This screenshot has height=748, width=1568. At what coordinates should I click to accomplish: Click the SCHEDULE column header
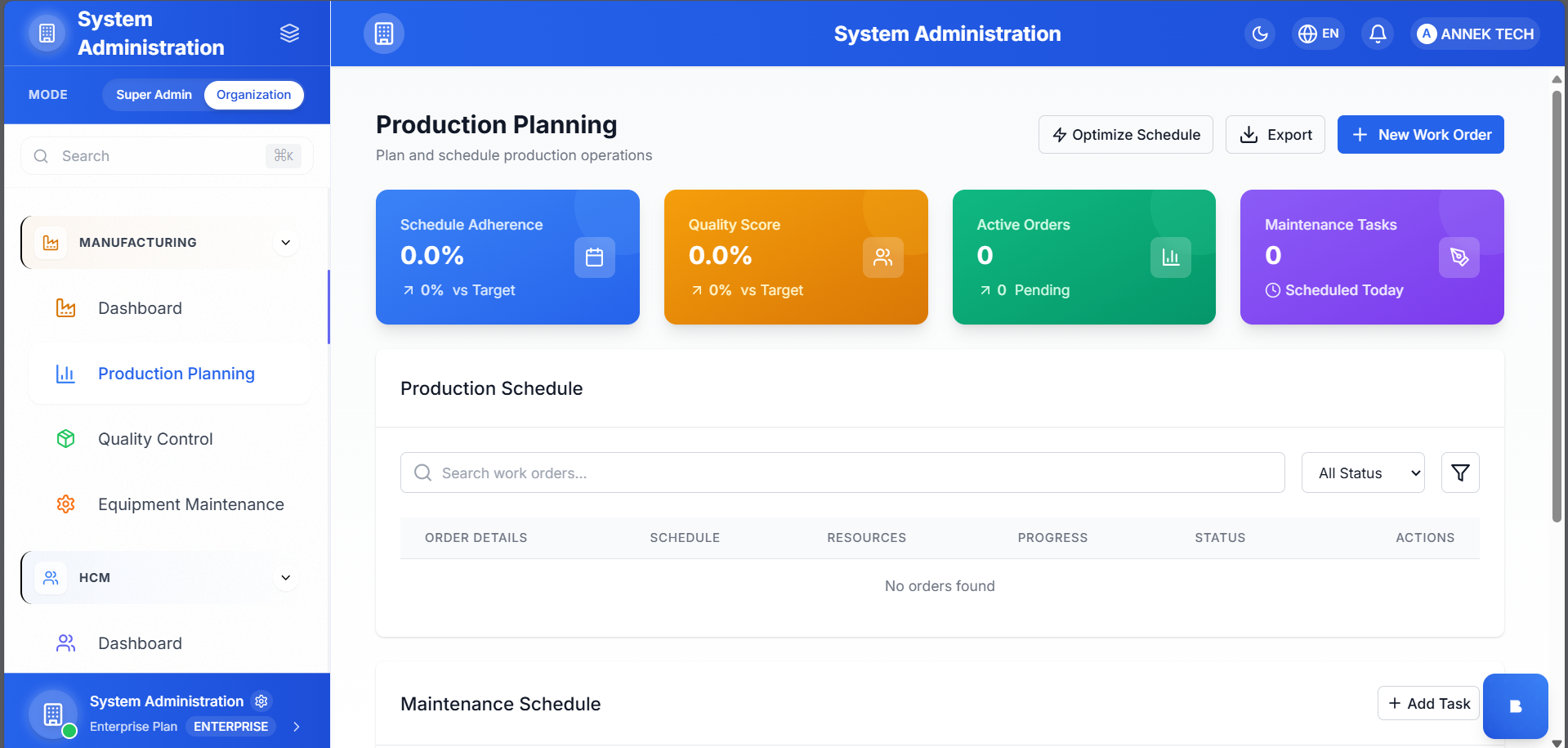pos(685,538)
